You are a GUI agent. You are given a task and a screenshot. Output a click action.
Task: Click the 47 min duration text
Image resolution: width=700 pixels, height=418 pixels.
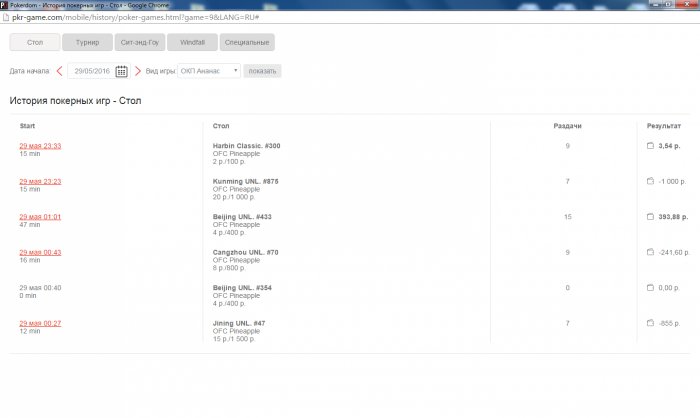[x=30, y=225]
